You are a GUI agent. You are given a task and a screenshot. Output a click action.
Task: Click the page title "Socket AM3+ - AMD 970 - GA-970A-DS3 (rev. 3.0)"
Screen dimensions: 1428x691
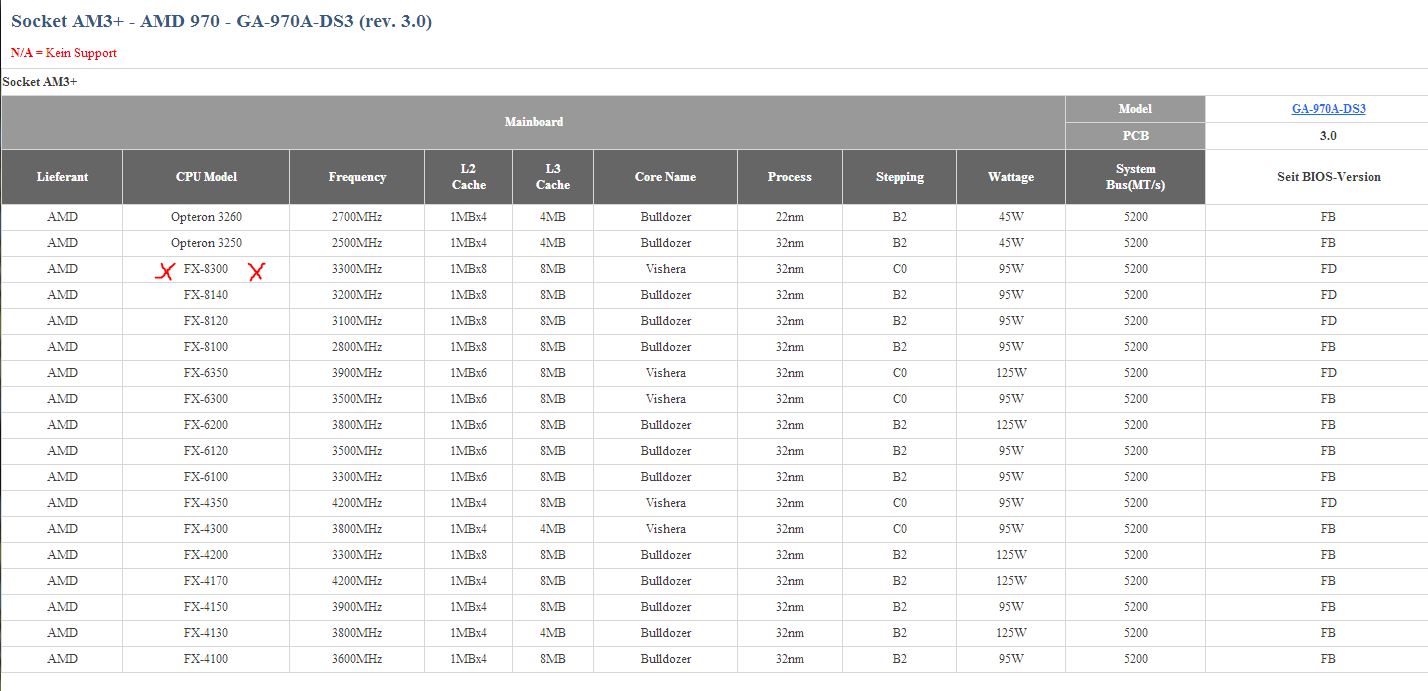pyautogui.click(x=222, y=21)
